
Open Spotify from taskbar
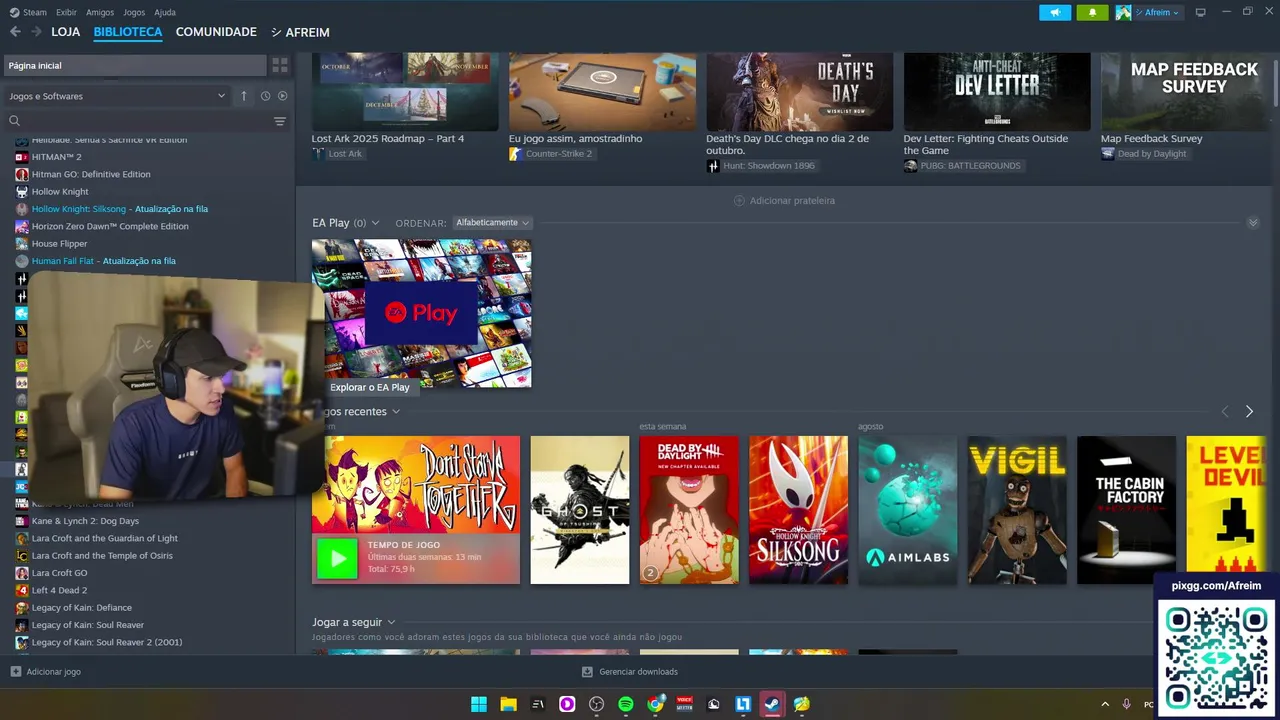(x=626, y=704)
